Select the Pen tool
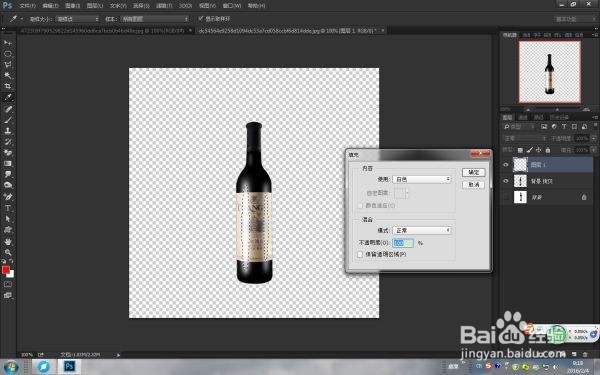Viewport: 600px width, 375px height. [8, 197]
